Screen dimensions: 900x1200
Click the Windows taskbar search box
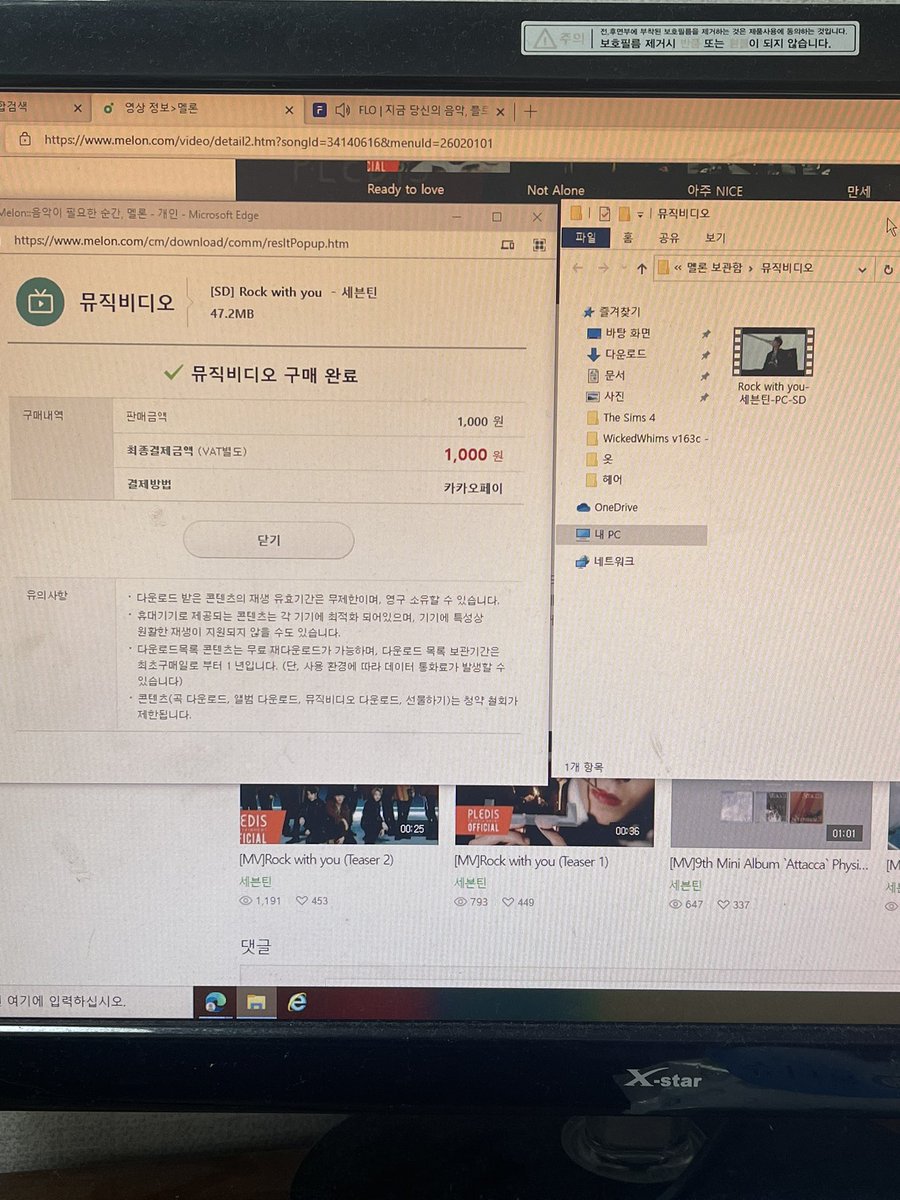pos(95,1000)
